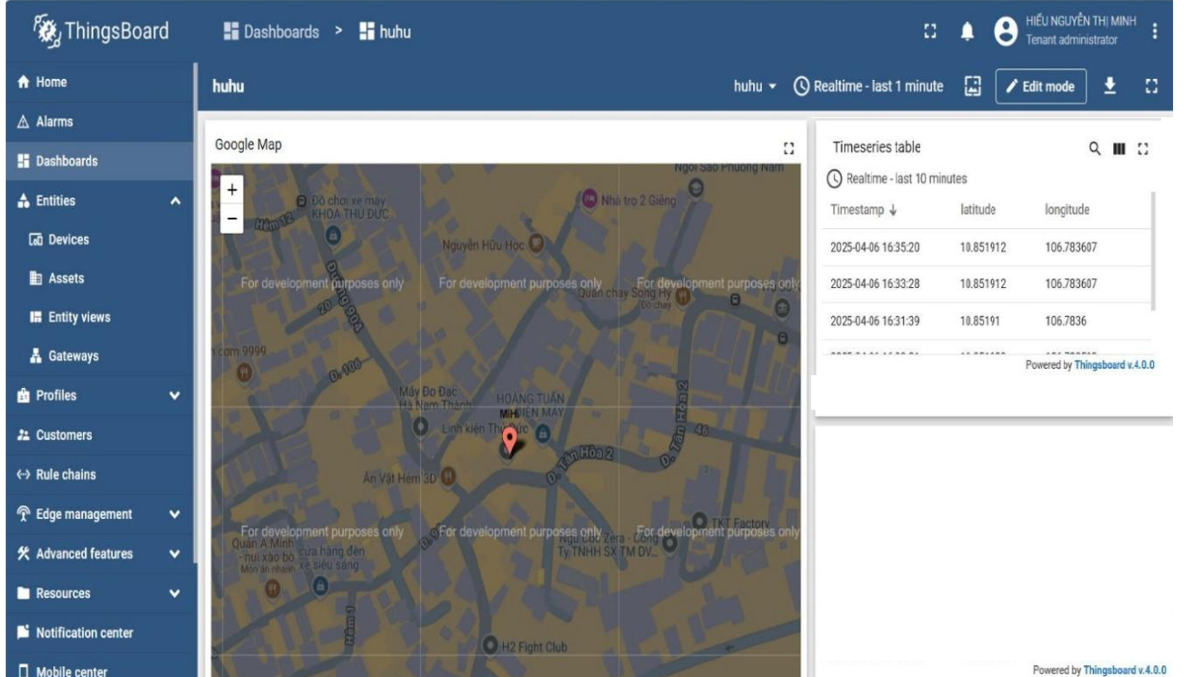Open the Realtime - last 1 minute time window
The height and width of the screenshot is (677, 1201).
click(868, 86)
